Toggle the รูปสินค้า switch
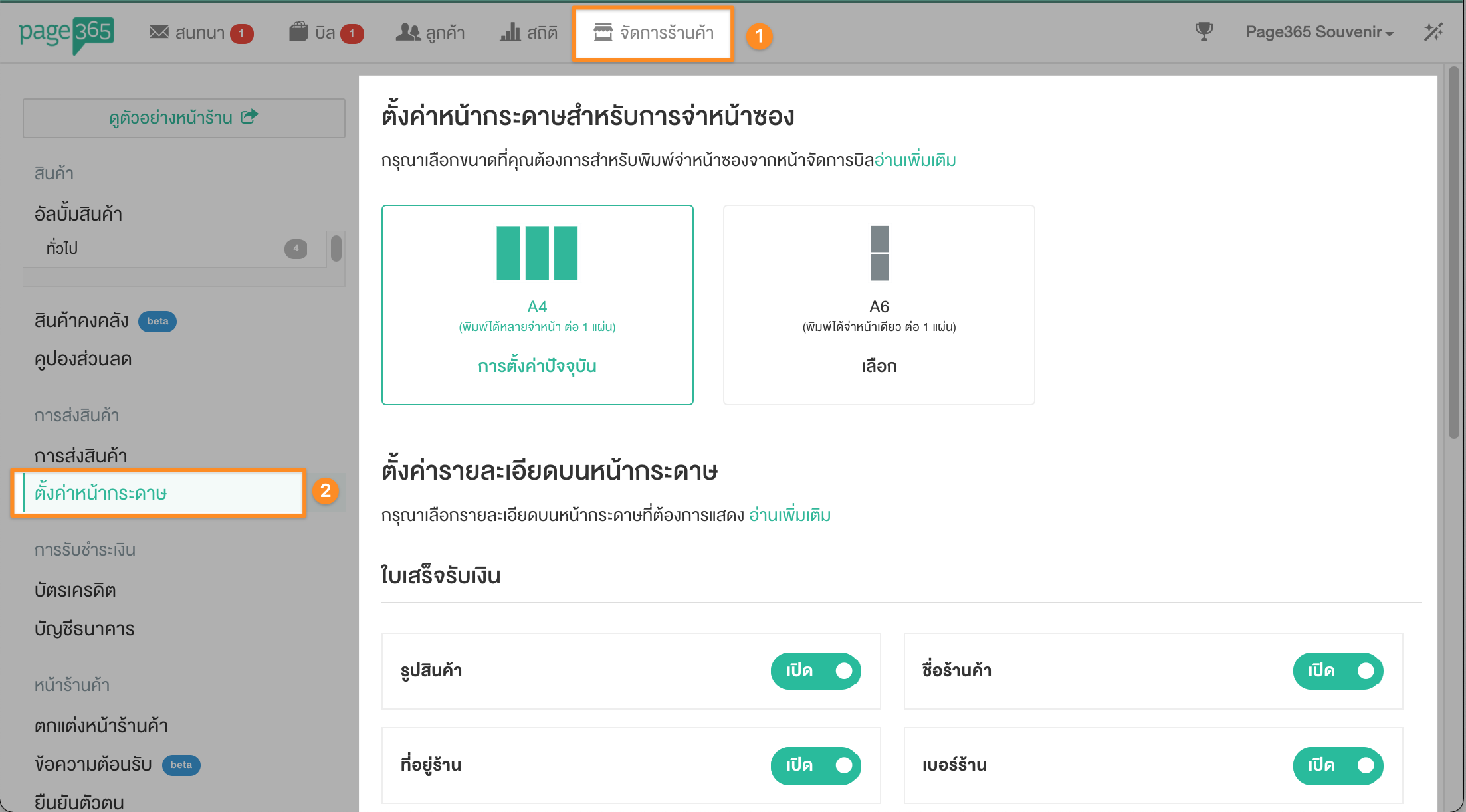This screenshot has height=812, width=1466. tap(815, 671)
